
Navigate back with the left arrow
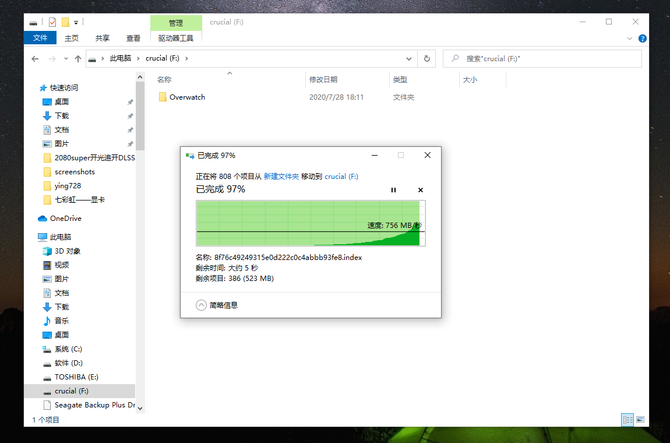pos(35,59)
